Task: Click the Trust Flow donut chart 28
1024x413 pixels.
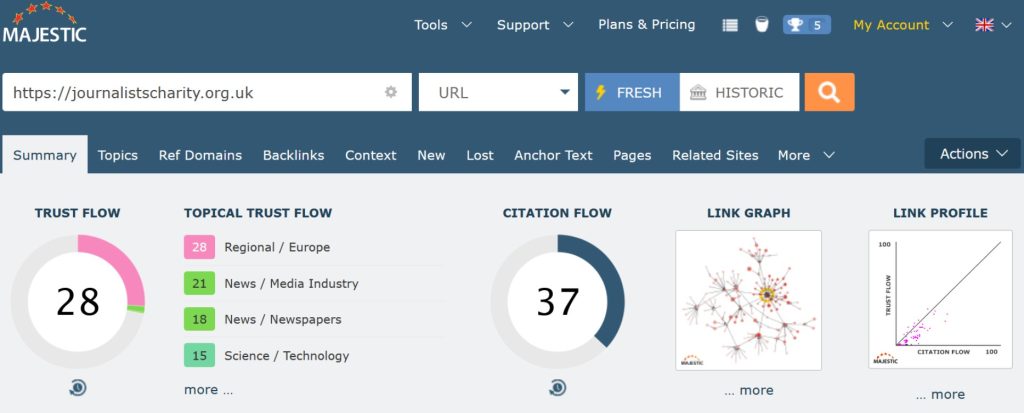Action: click(x=78, y=301)
